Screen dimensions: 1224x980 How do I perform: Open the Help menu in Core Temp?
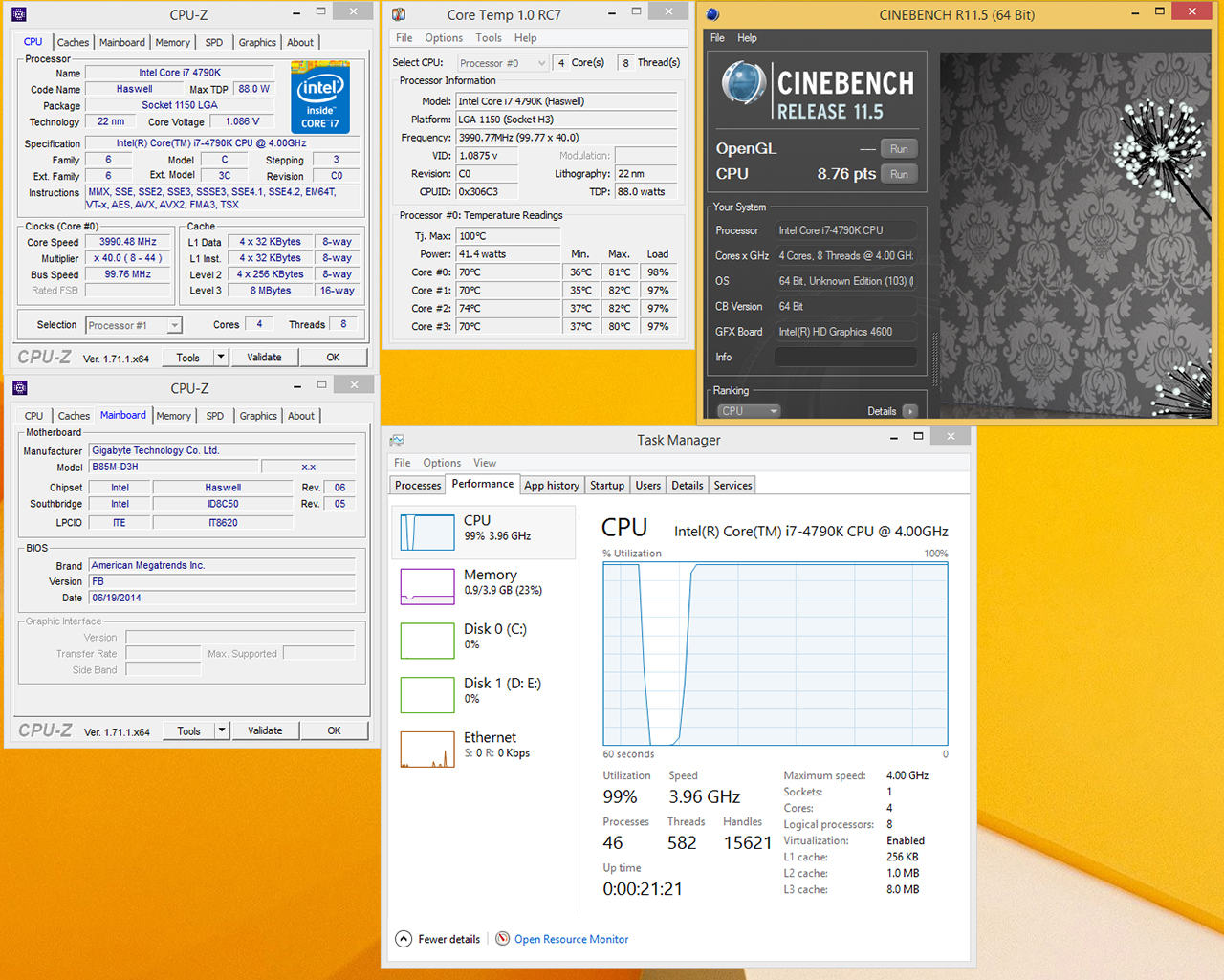click(526, 38)
